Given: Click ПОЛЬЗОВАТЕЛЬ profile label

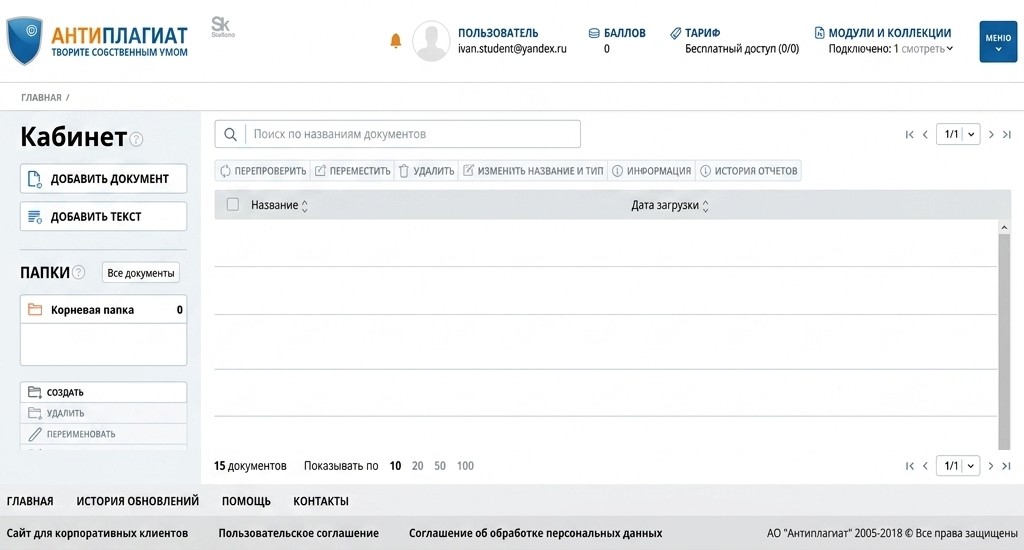Looking at the screenshot, I should point(498,33).
